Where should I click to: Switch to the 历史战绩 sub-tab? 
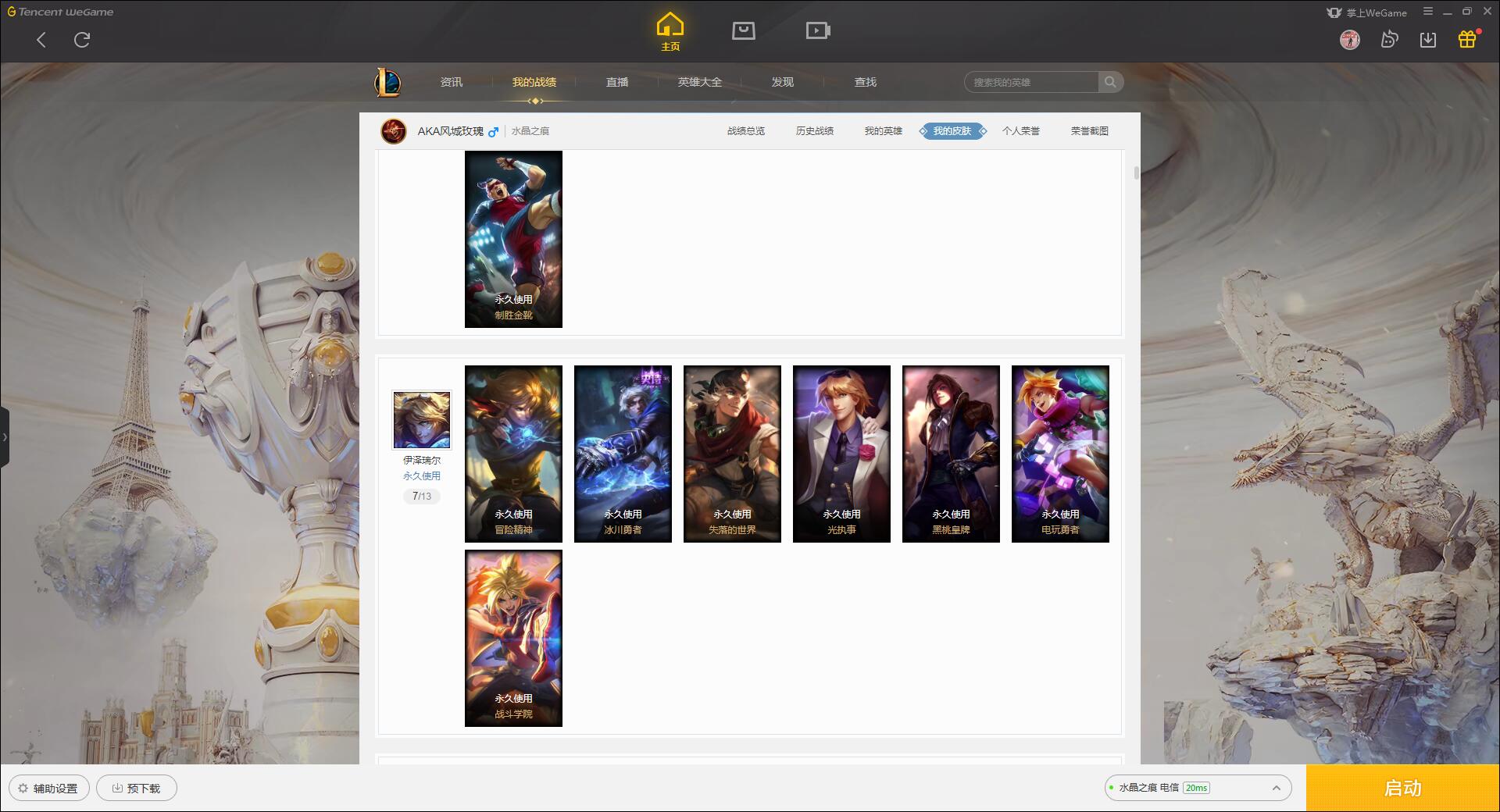coord(815,131)
